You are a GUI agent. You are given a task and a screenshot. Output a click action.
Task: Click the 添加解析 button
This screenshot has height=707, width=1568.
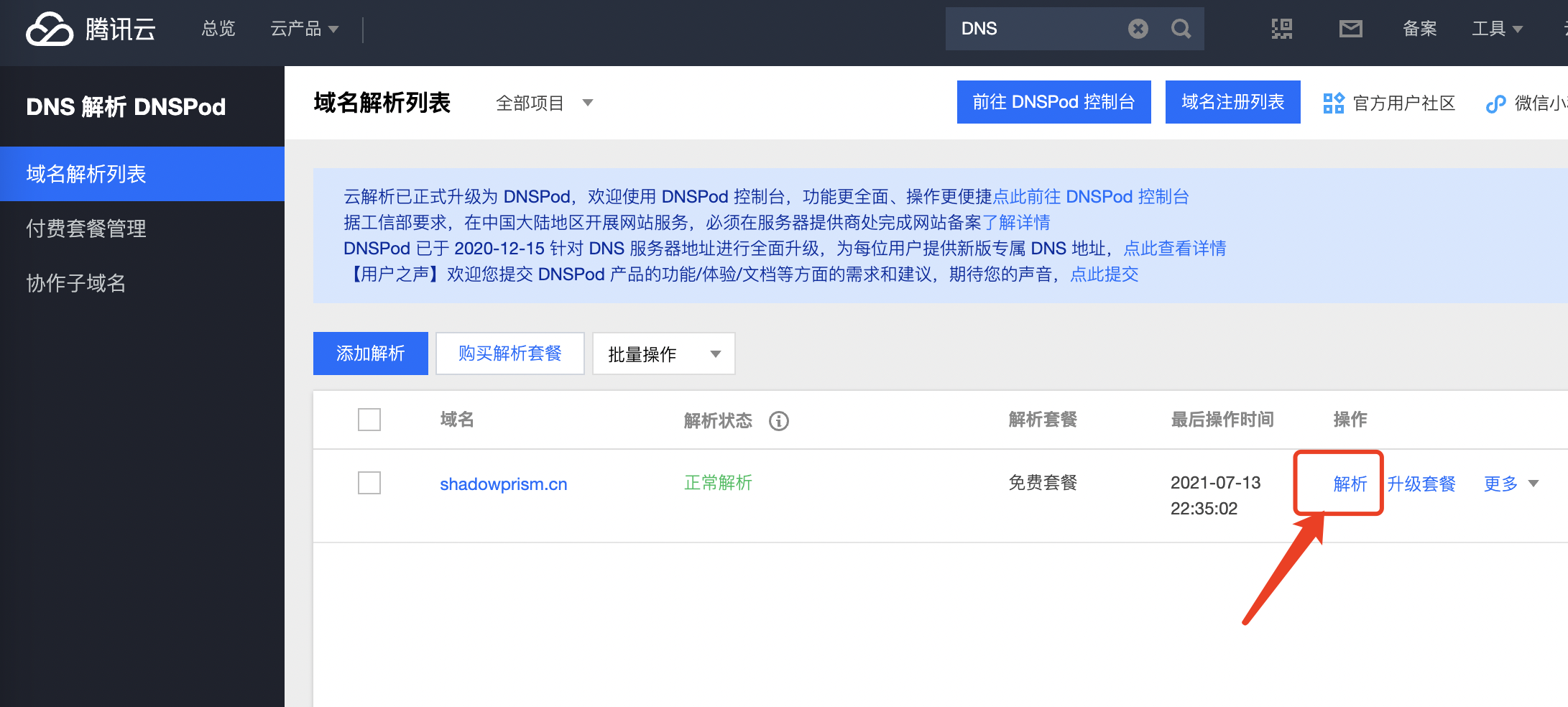pyautogui.click(x=371, y=353)
